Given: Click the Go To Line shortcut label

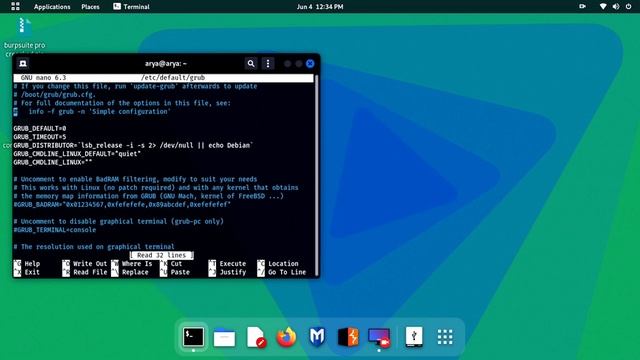Looking at the screenshot, I should [287, 272].
